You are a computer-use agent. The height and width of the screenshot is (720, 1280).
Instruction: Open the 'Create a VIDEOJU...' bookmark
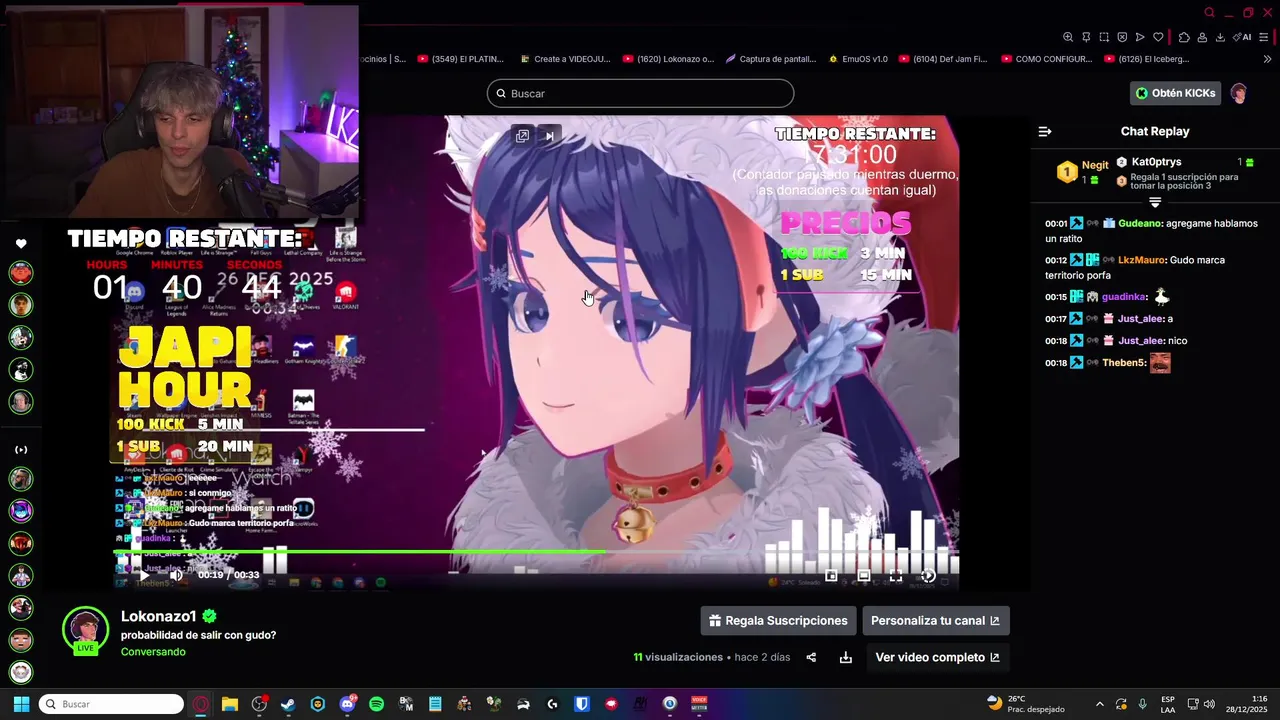[564, 59]
